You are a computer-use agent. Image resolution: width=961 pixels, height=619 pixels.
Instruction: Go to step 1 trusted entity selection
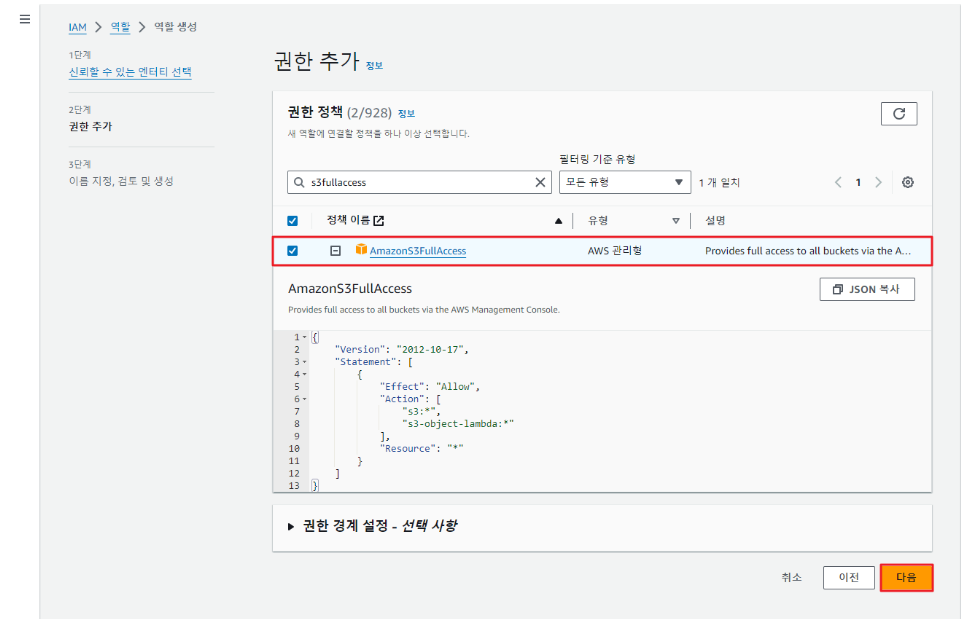tap(130, 72)
